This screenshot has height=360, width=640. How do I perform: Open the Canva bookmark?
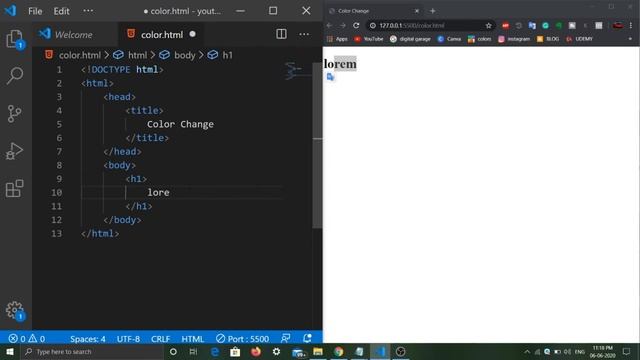coord(449,39)
